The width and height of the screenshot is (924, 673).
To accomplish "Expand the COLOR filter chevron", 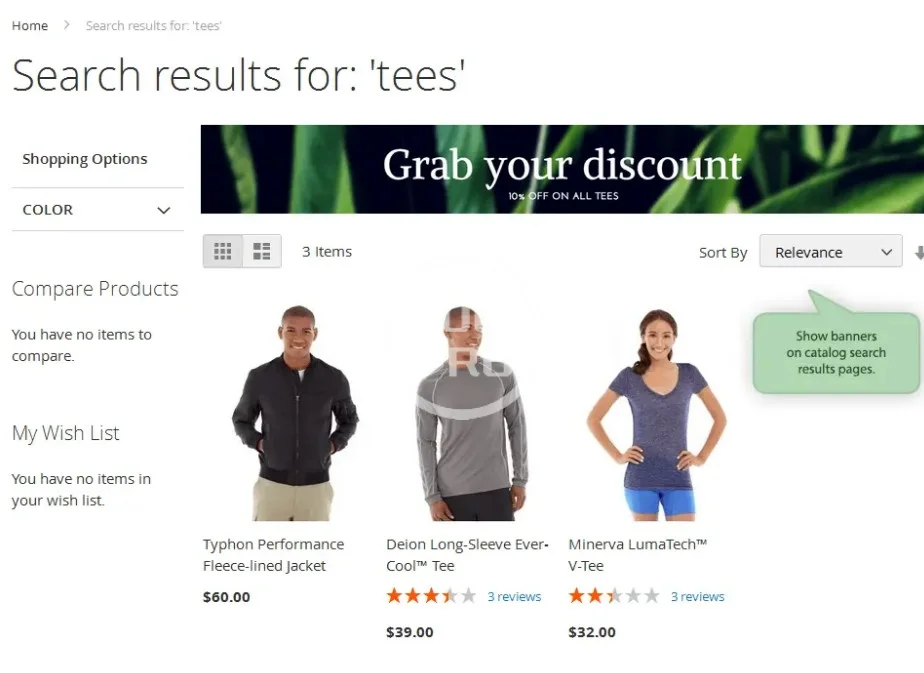I will point(164,210).
